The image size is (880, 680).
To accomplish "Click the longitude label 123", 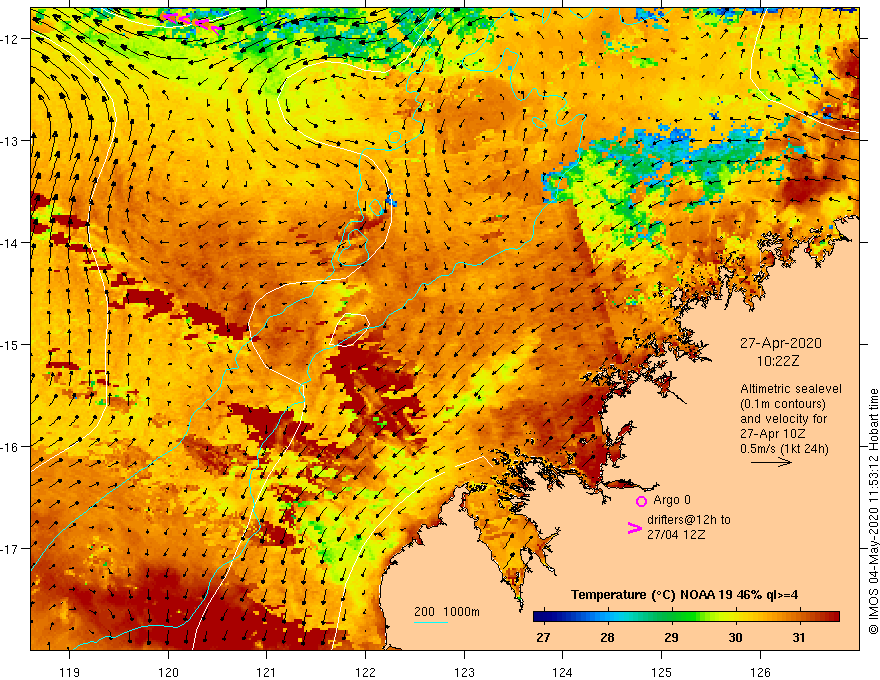I will (464, 672).
